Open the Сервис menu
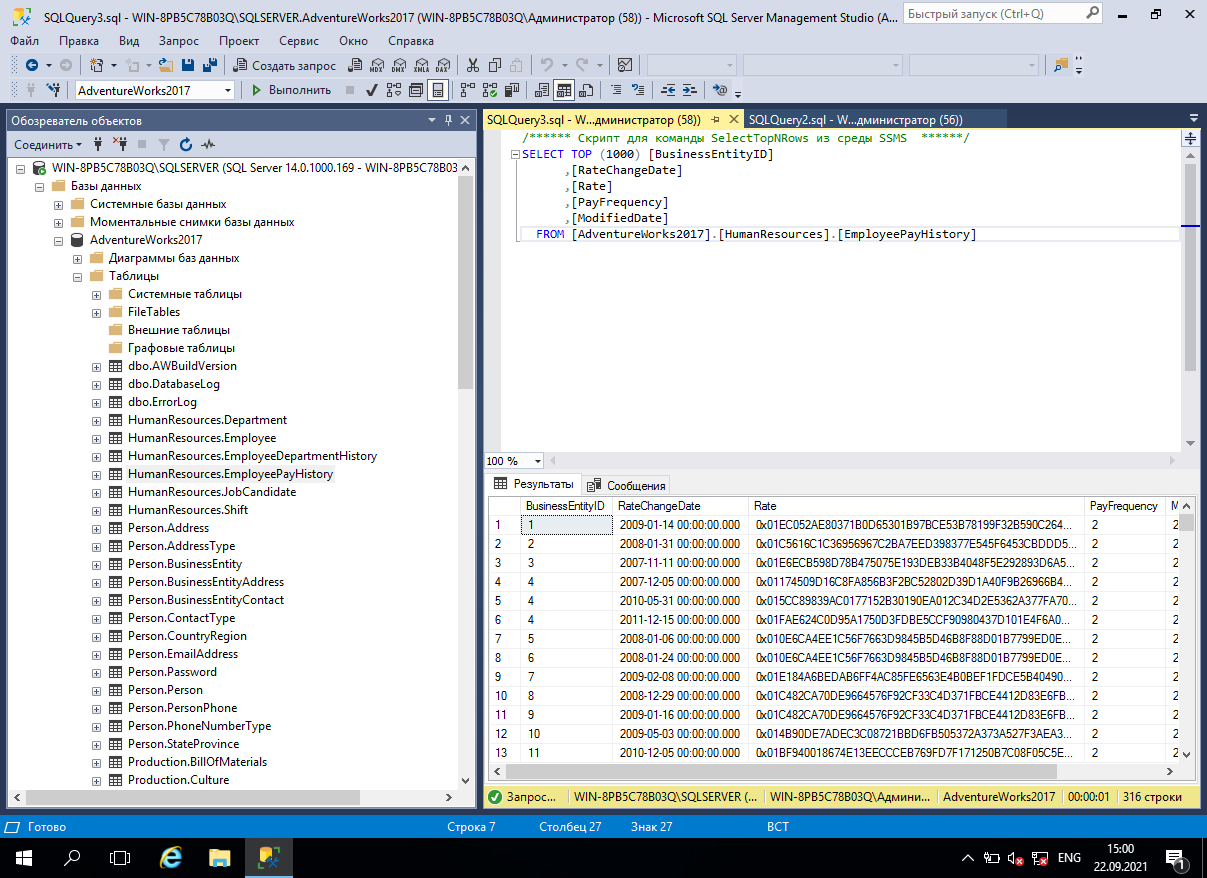 tap(299, 41)
